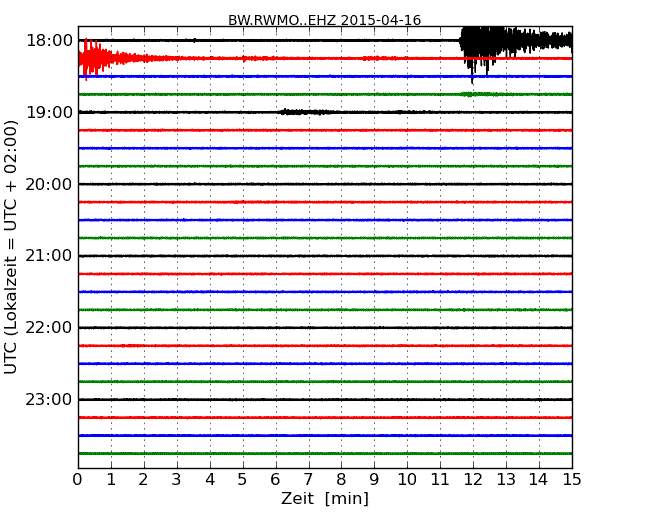The width and height of the screenshot is (650, 520).
Task: Click the y-axis label UTC (Lokalzeit = UTC + 02:00)
Action: point(11,248)
